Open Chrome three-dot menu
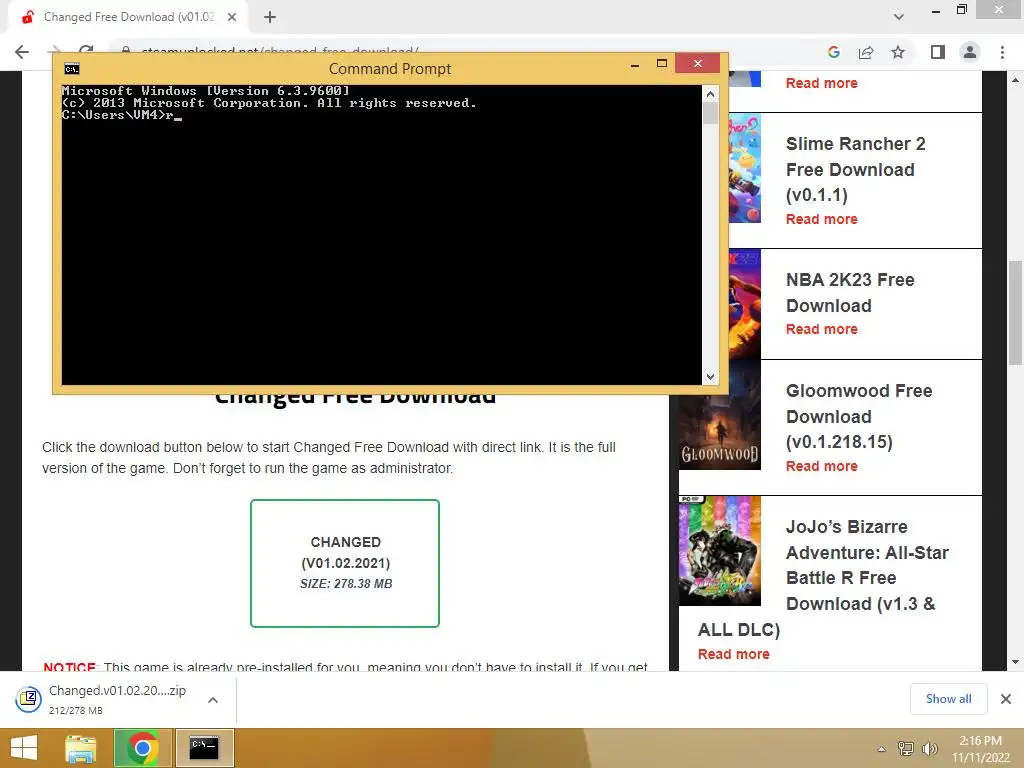The width and height of the screenshot is (1024, 768). click(1002, 52)
